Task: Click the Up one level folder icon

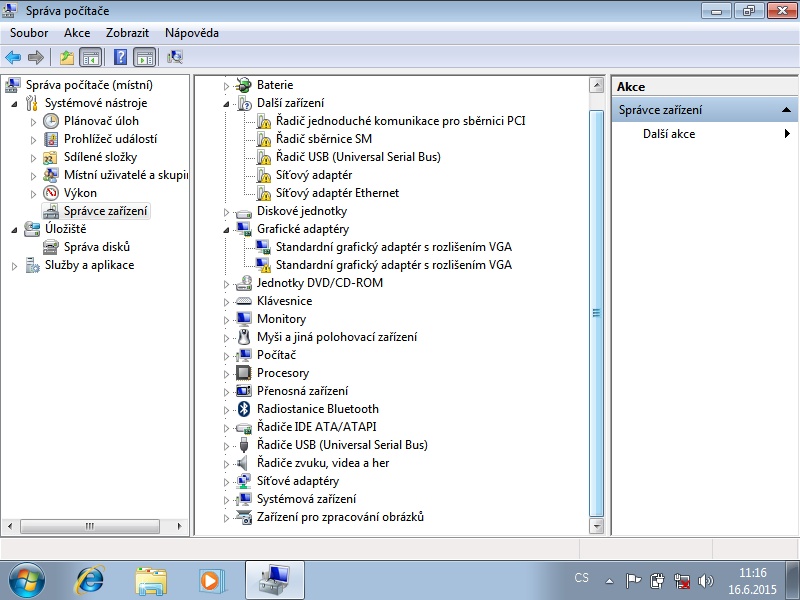Action: (x=67, y=57)
